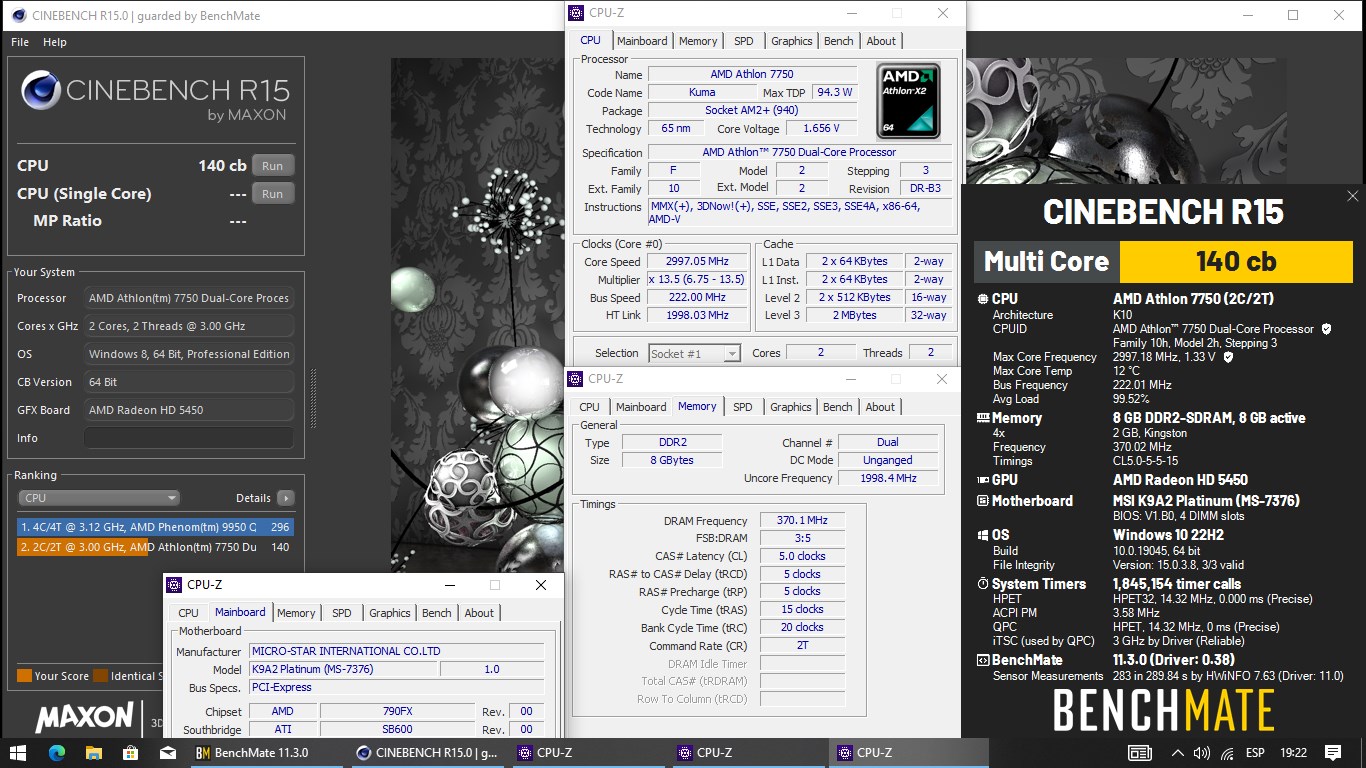Click the bottom-left CPU-Z title bar icon
1366x768 pixels.
pos(173,585)
